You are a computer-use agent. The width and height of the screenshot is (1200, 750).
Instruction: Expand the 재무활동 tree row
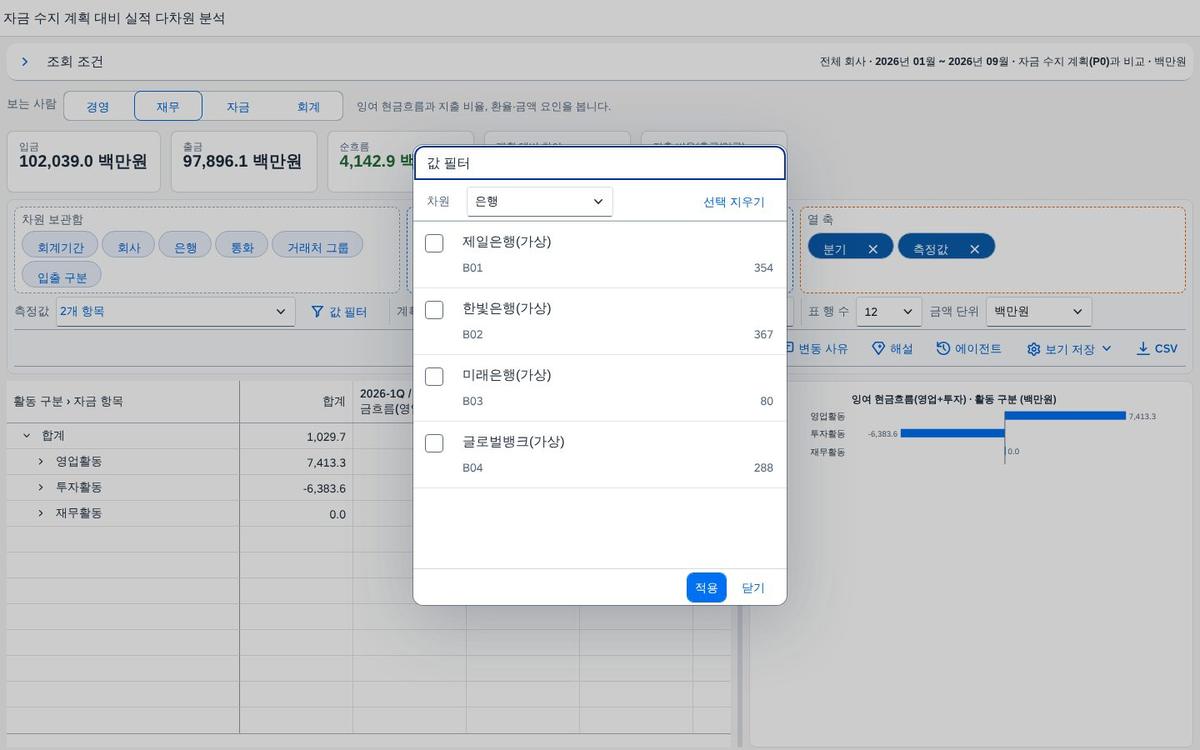[x=41, y=513]
